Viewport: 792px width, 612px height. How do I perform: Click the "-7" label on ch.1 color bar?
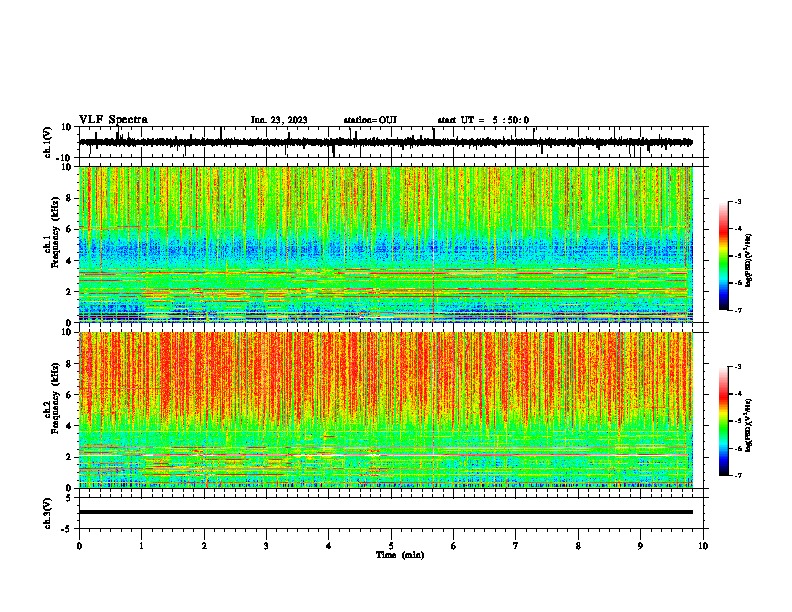738,311
